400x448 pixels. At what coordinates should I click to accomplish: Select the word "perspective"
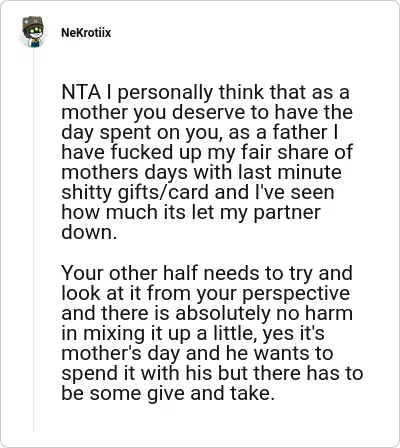(296, 294)
